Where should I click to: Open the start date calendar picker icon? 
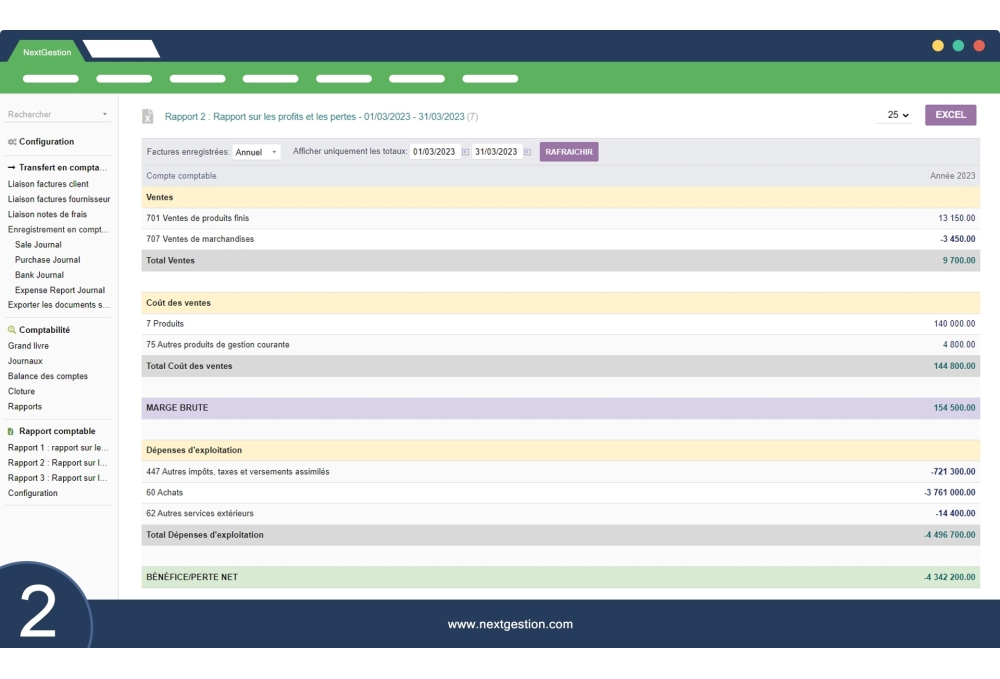tap(465, 152)
